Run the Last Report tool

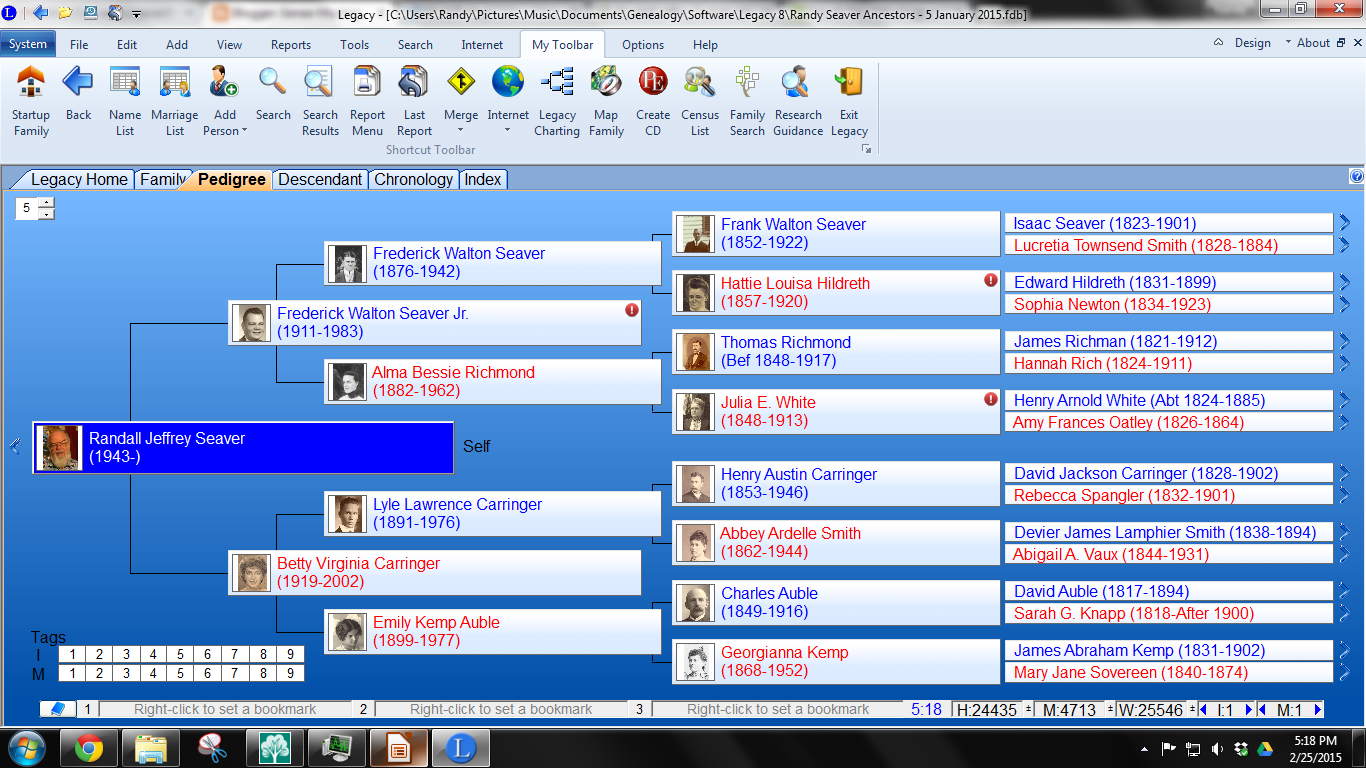[x=414, y=101]
